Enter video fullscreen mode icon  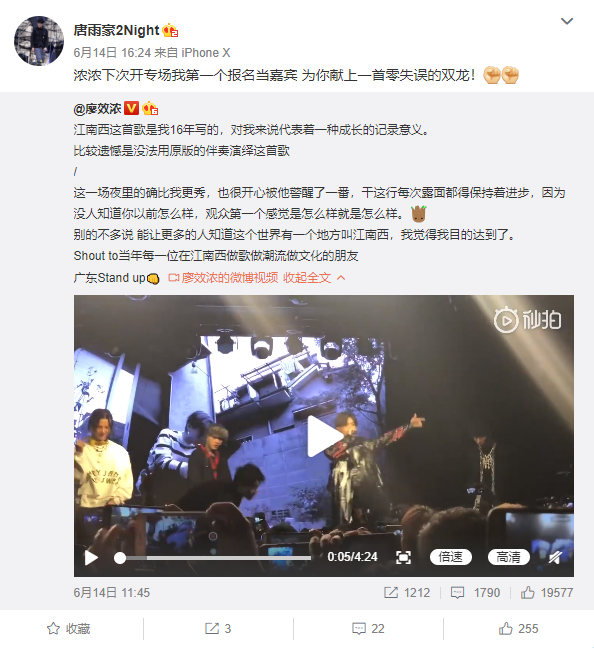[x=403, y=557]
